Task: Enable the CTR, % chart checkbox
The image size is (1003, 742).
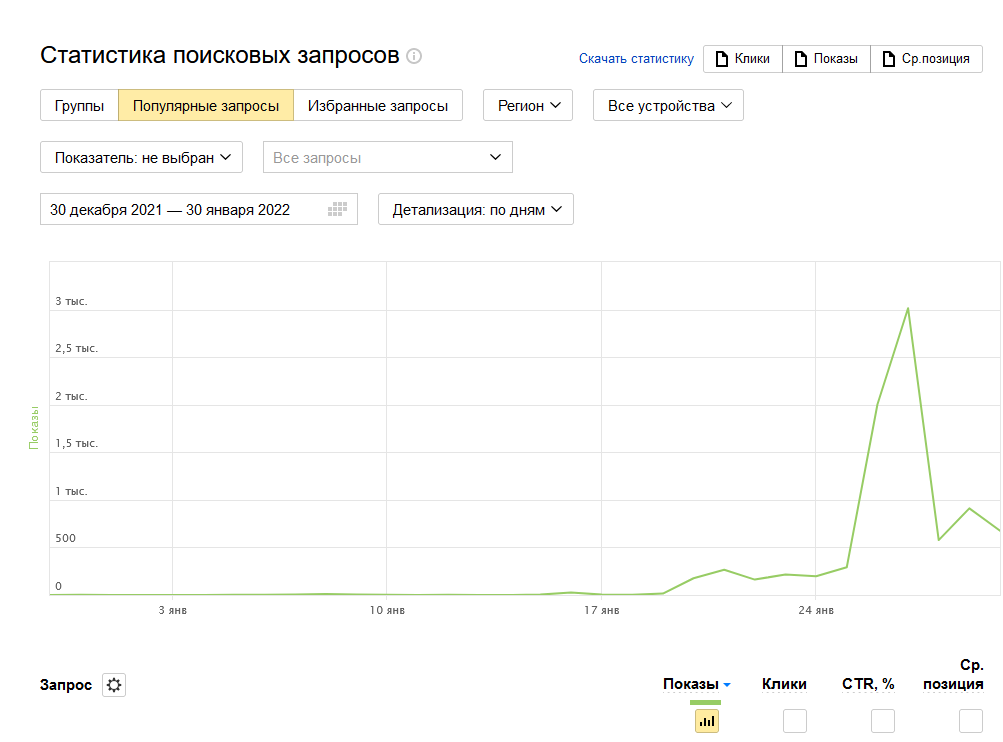Action: point(883,722)
